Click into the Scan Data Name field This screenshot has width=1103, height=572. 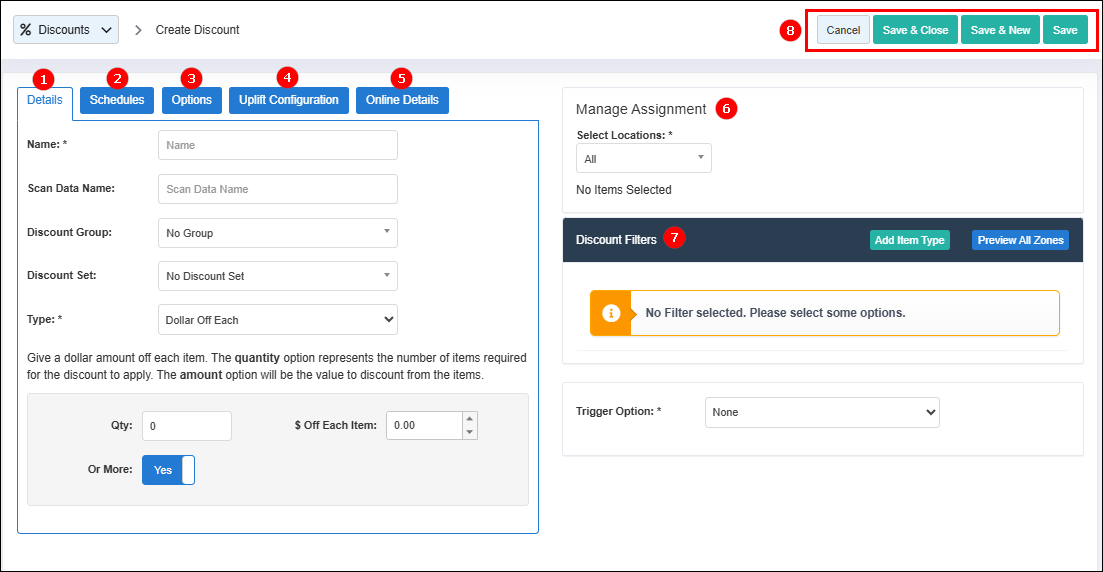click(x=278, y=189)
